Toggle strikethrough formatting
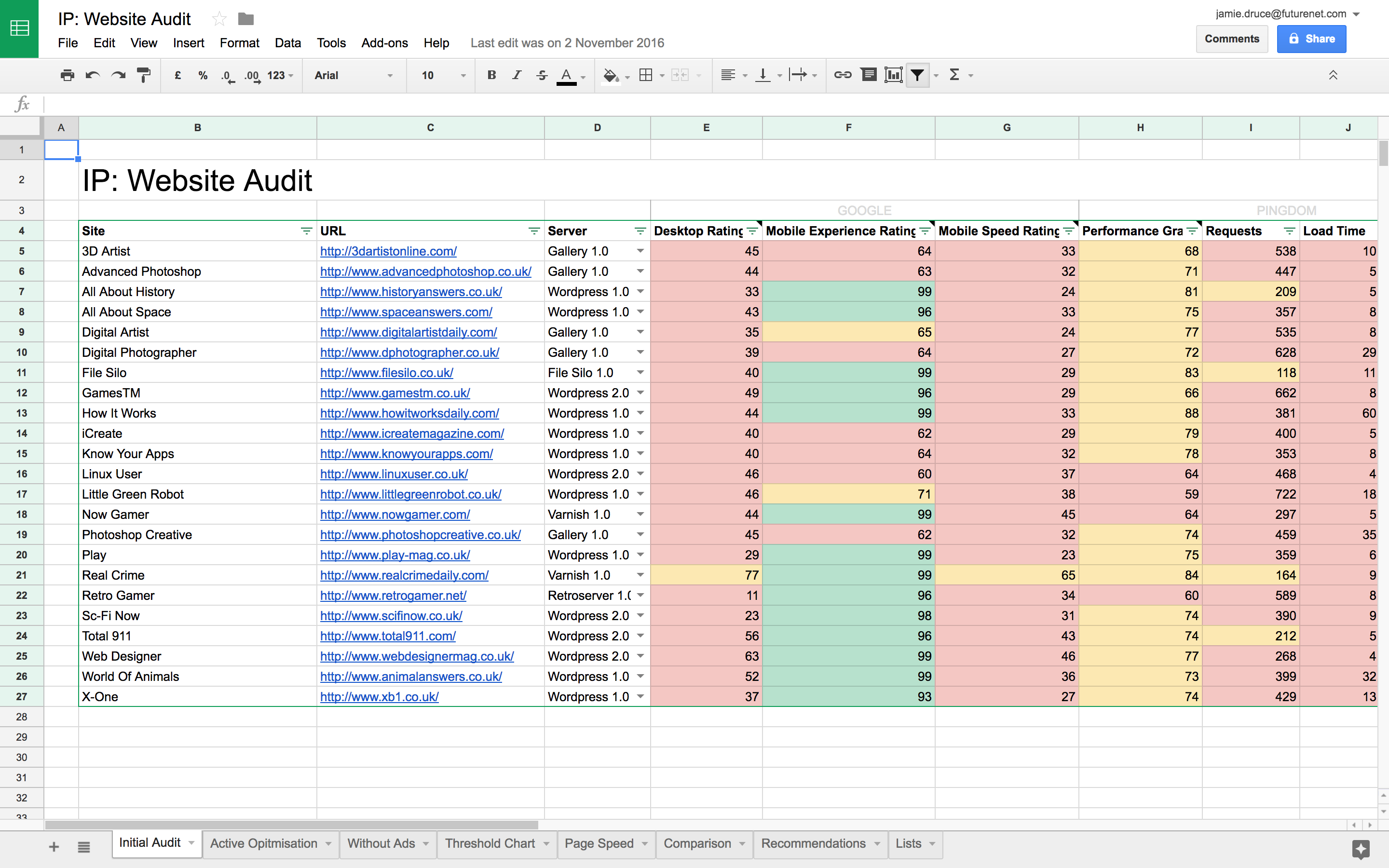The width and height of the screenshot is (1389, 868). 542,75
